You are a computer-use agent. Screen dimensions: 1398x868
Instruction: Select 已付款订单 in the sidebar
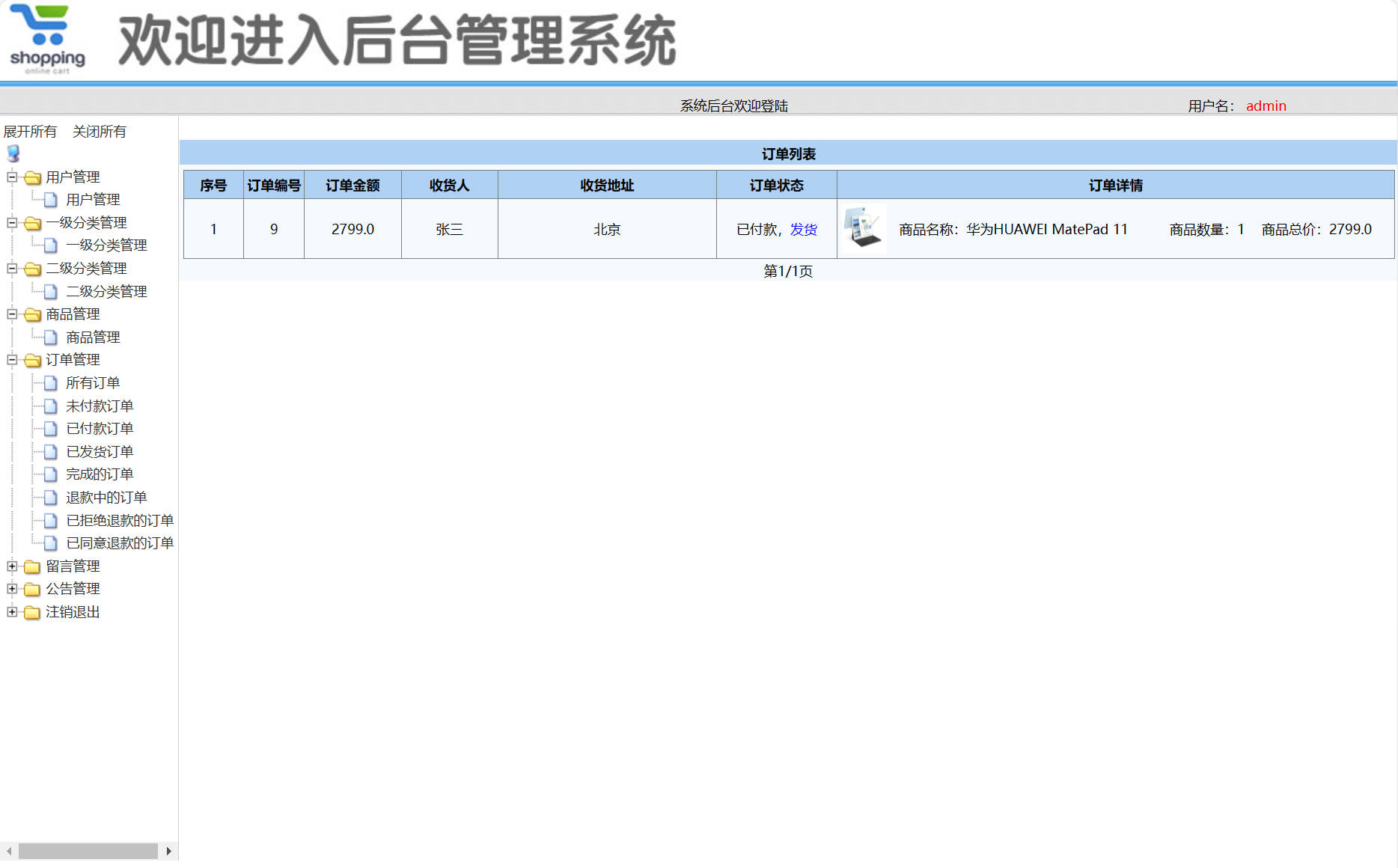(99, 429)
